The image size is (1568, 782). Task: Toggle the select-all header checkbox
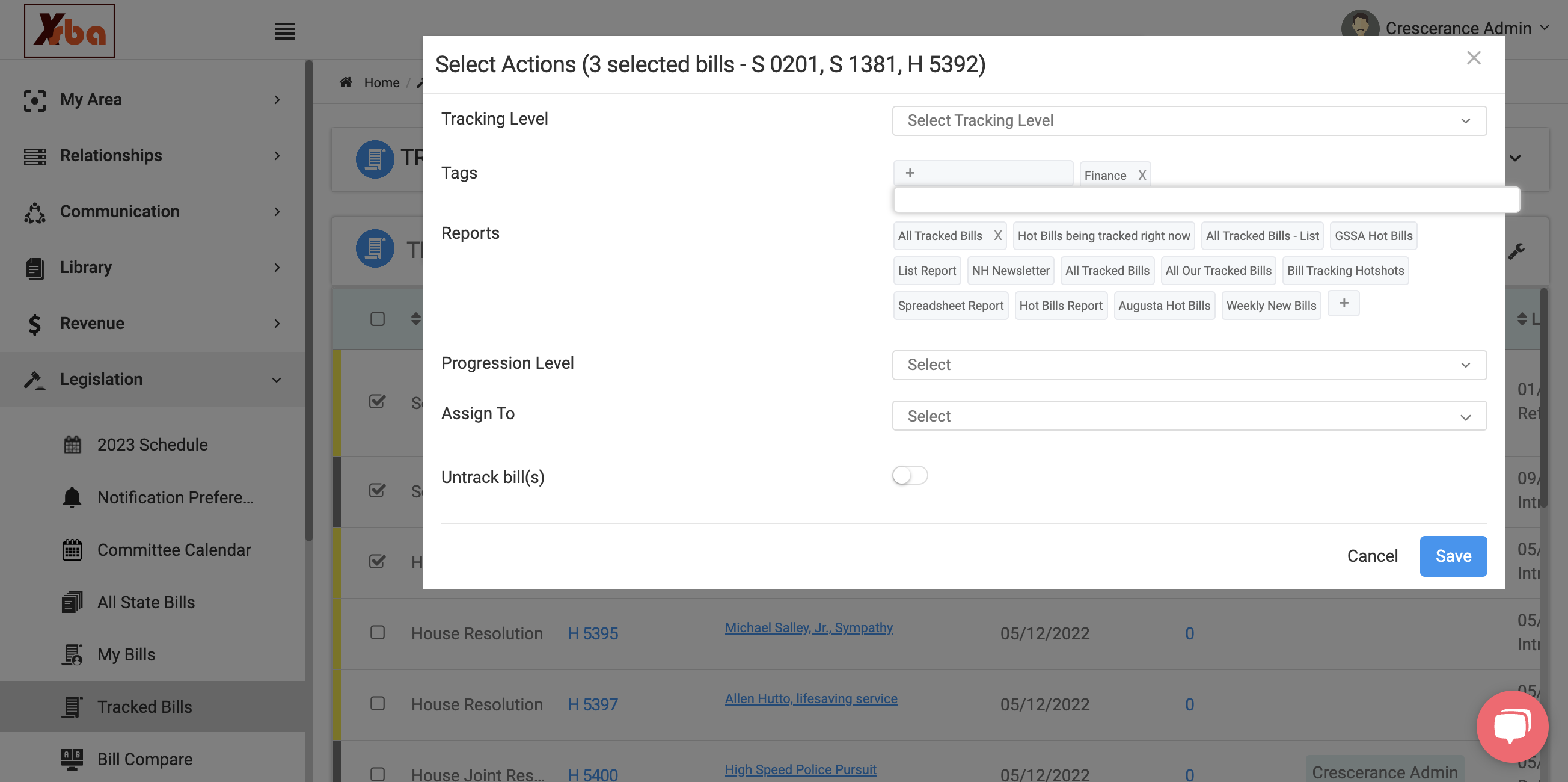click(378, 319)
